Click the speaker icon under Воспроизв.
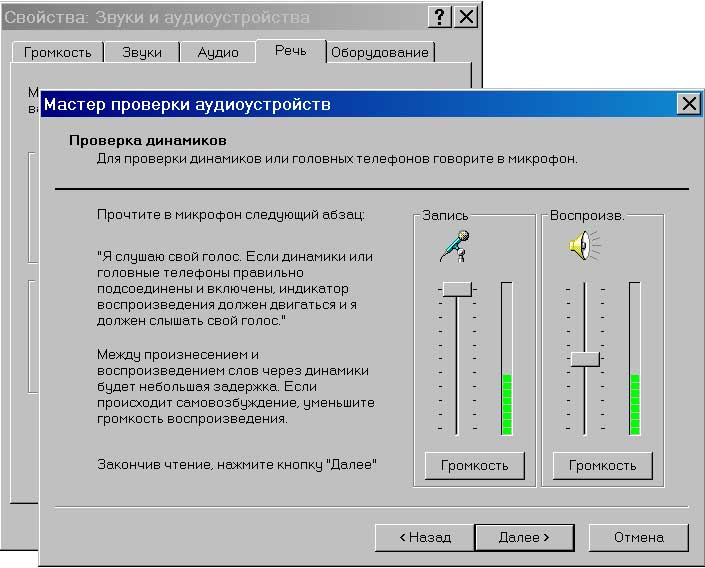Image resolution: width=705 pixels, height=568 pixels. pos(585,245)
